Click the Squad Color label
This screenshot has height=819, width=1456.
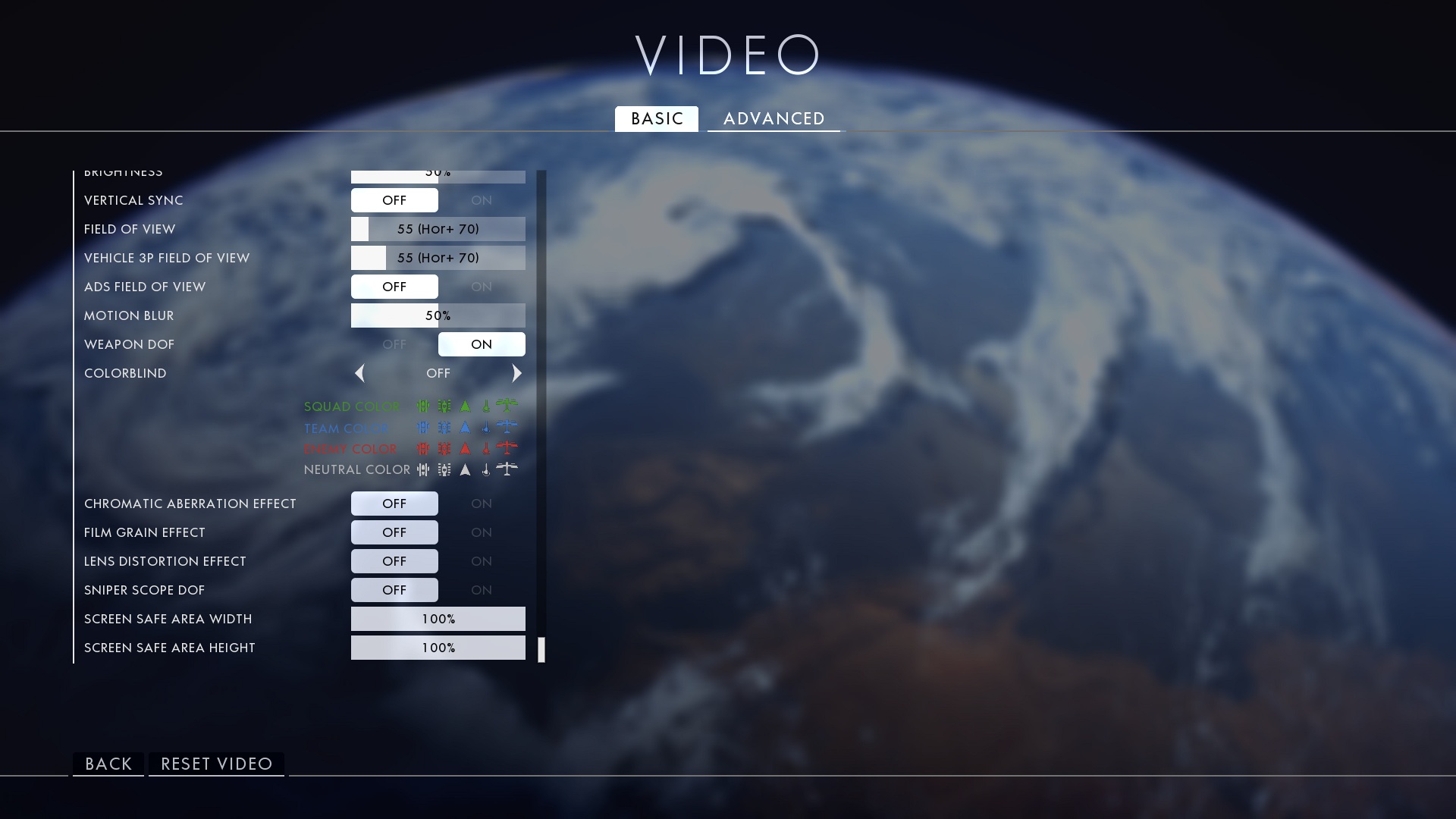click(352, 406)
